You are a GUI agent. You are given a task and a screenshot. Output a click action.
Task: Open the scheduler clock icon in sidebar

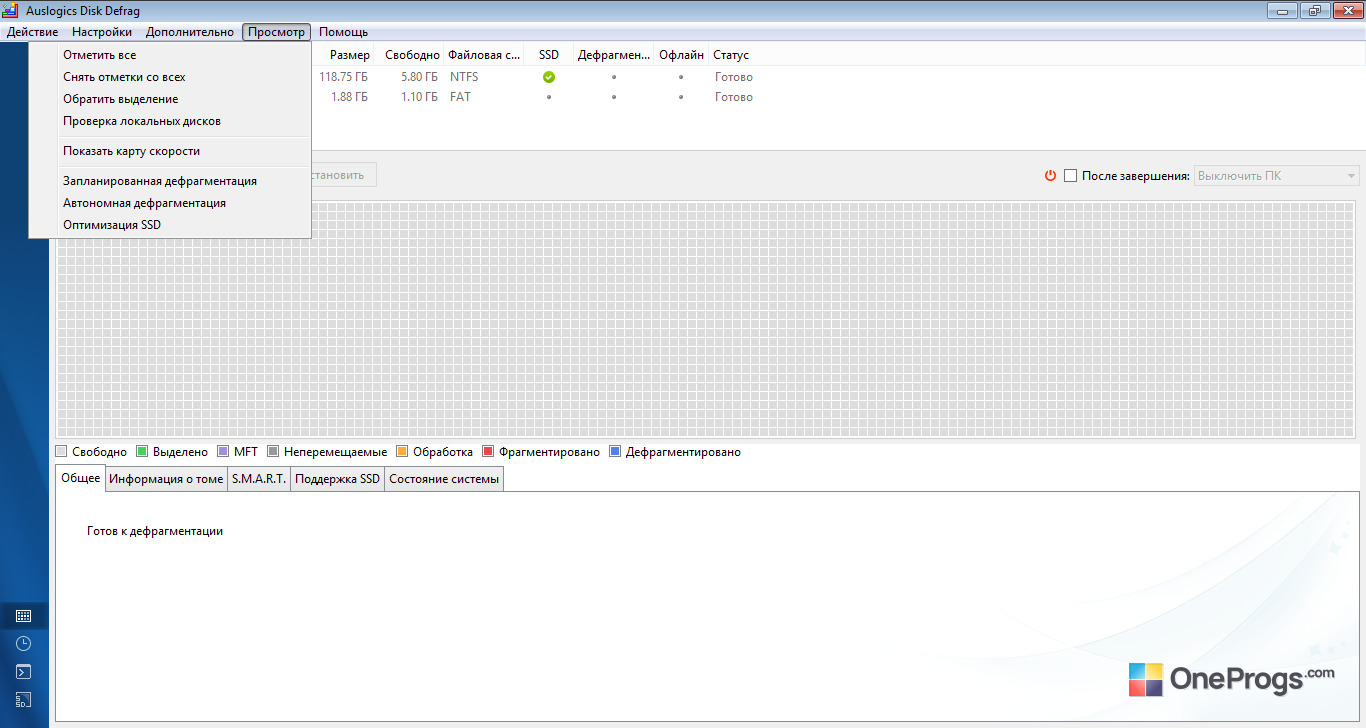[24, 644]
